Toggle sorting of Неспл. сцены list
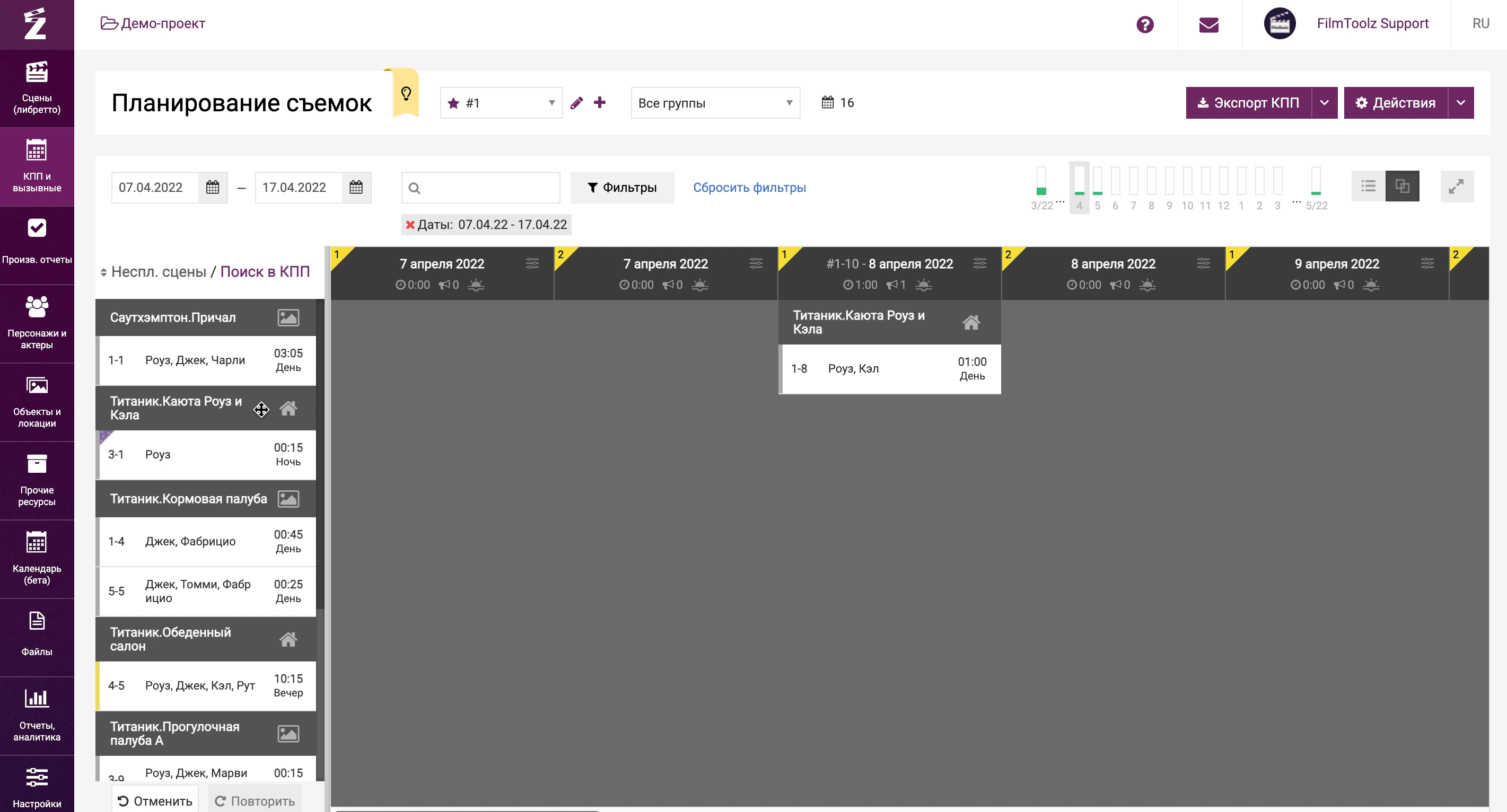This screenshot has width=1507, height=812. click(103, 272)
